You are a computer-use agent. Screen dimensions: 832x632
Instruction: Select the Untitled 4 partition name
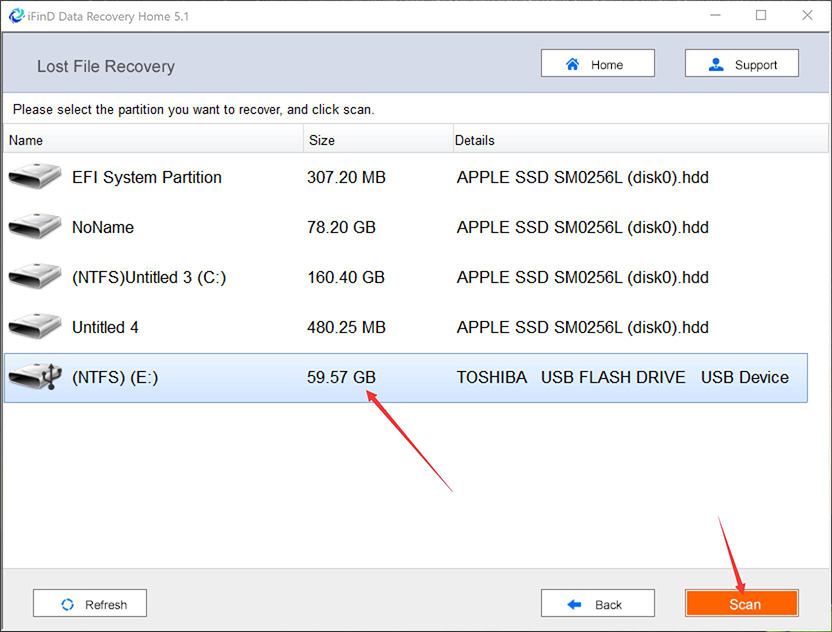[x=105, y=327]
